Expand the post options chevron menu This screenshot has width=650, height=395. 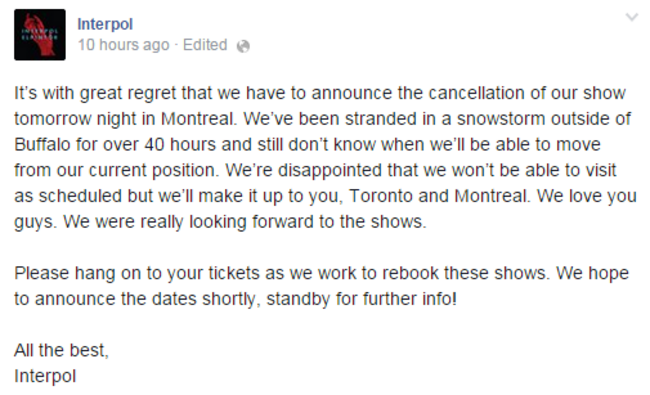click(x=632, y=17)
